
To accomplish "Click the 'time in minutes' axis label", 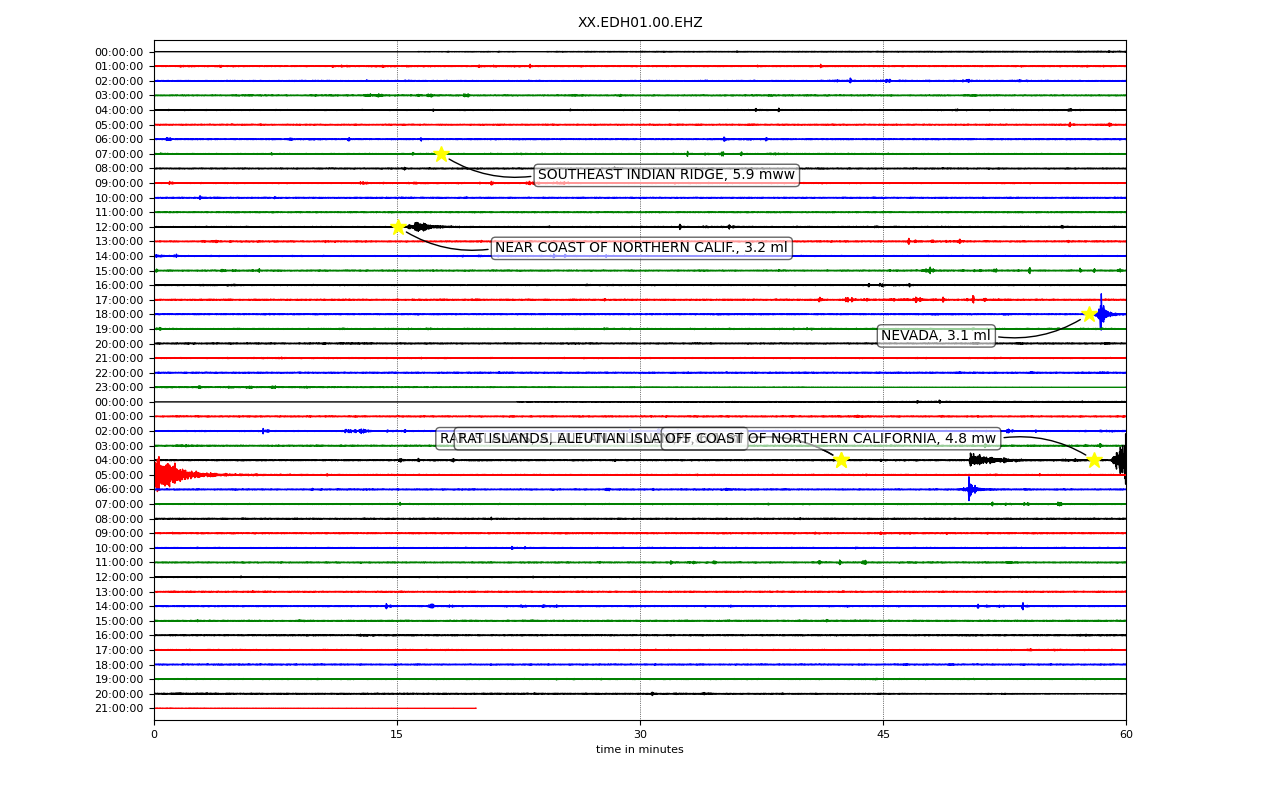I will [640, 750].
